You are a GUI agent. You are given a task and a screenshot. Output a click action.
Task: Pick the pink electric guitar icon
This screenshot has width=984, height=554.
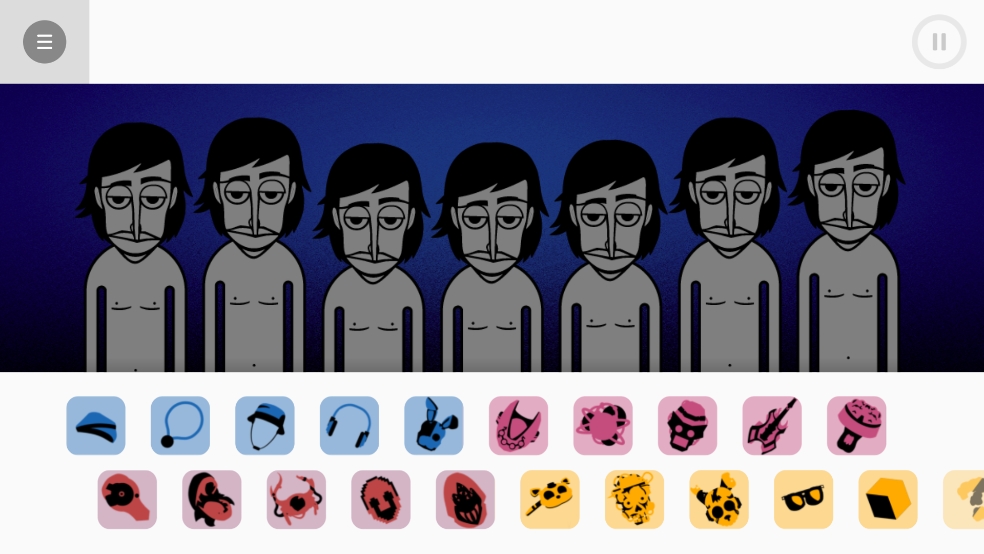[x=772, y=425]
